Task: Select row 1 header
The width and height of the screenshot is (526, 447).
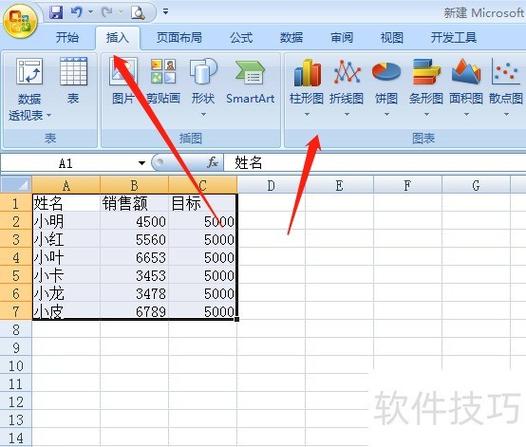Action: coord(16,203)
